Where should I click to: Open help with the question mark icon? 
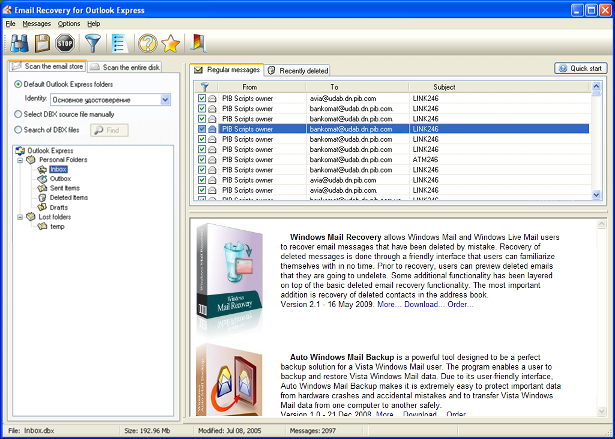pyautogui.click(x=148, y=43)
